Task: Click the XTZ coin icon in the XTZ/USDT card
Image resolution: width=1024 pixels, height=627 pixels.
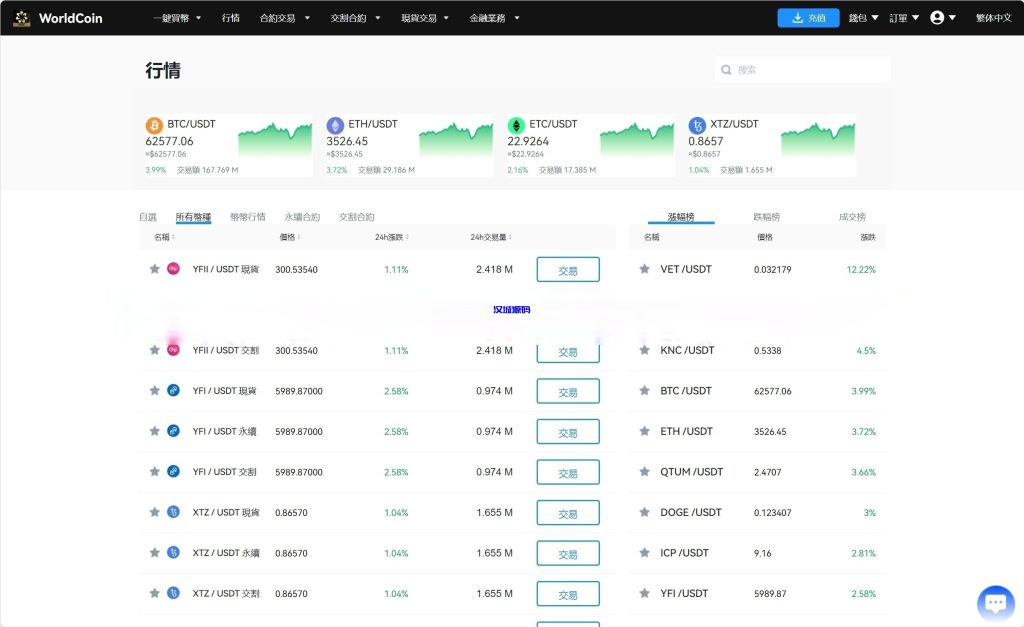Action: pos(697,125)
